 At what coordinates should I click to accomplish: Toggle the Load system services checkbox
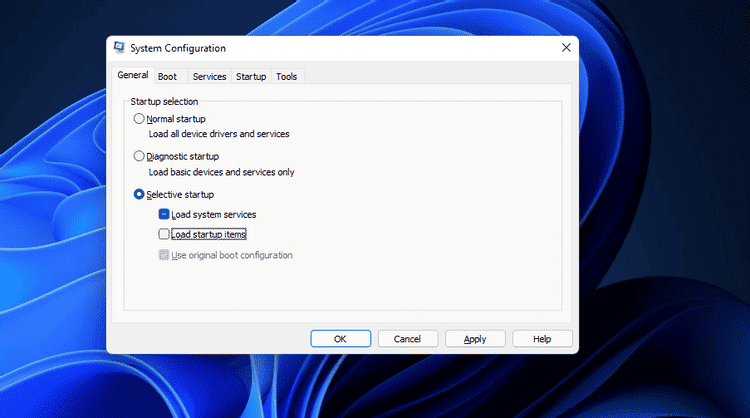(x=164, y=214)
